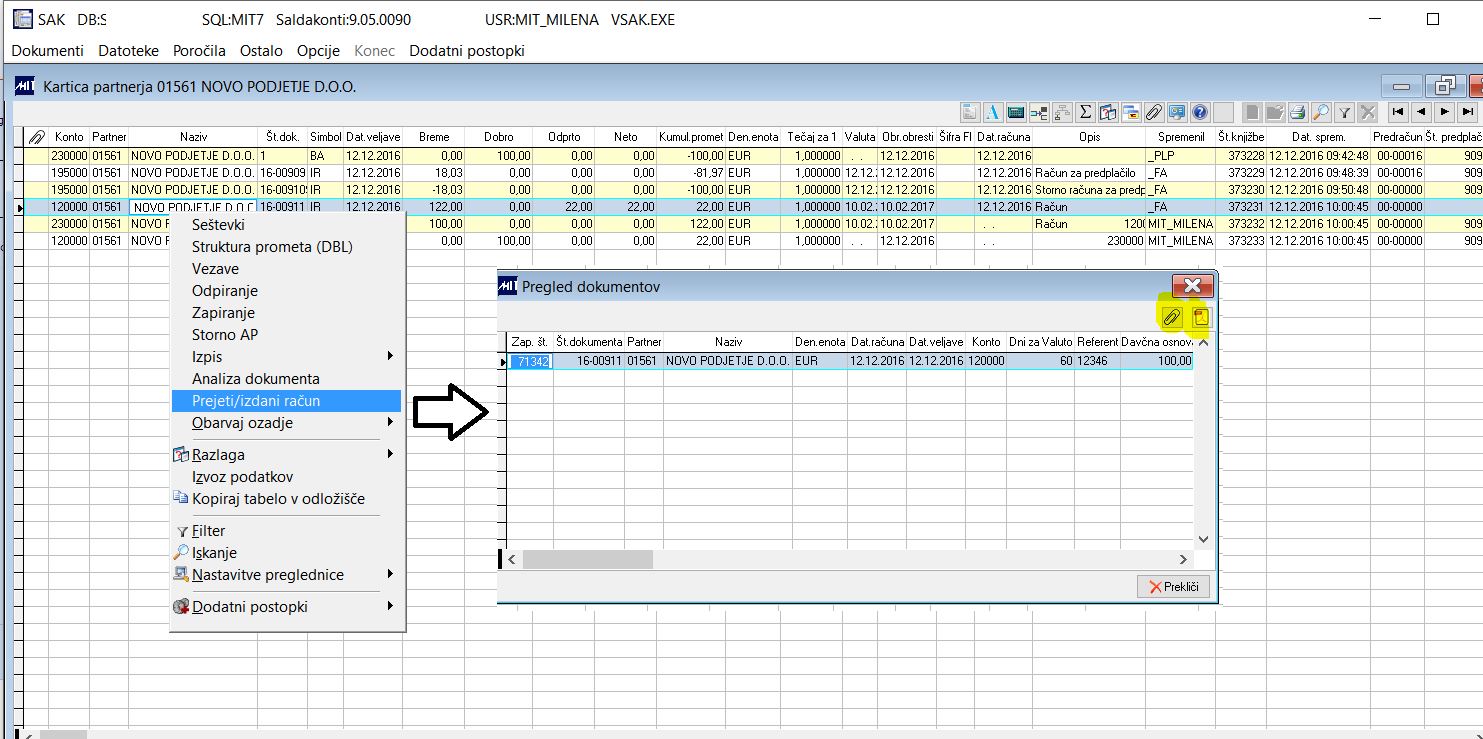This screenshot has width=1483, height=739.
Task: Click the printer icon in toolbar
Action: [1297, 112]
